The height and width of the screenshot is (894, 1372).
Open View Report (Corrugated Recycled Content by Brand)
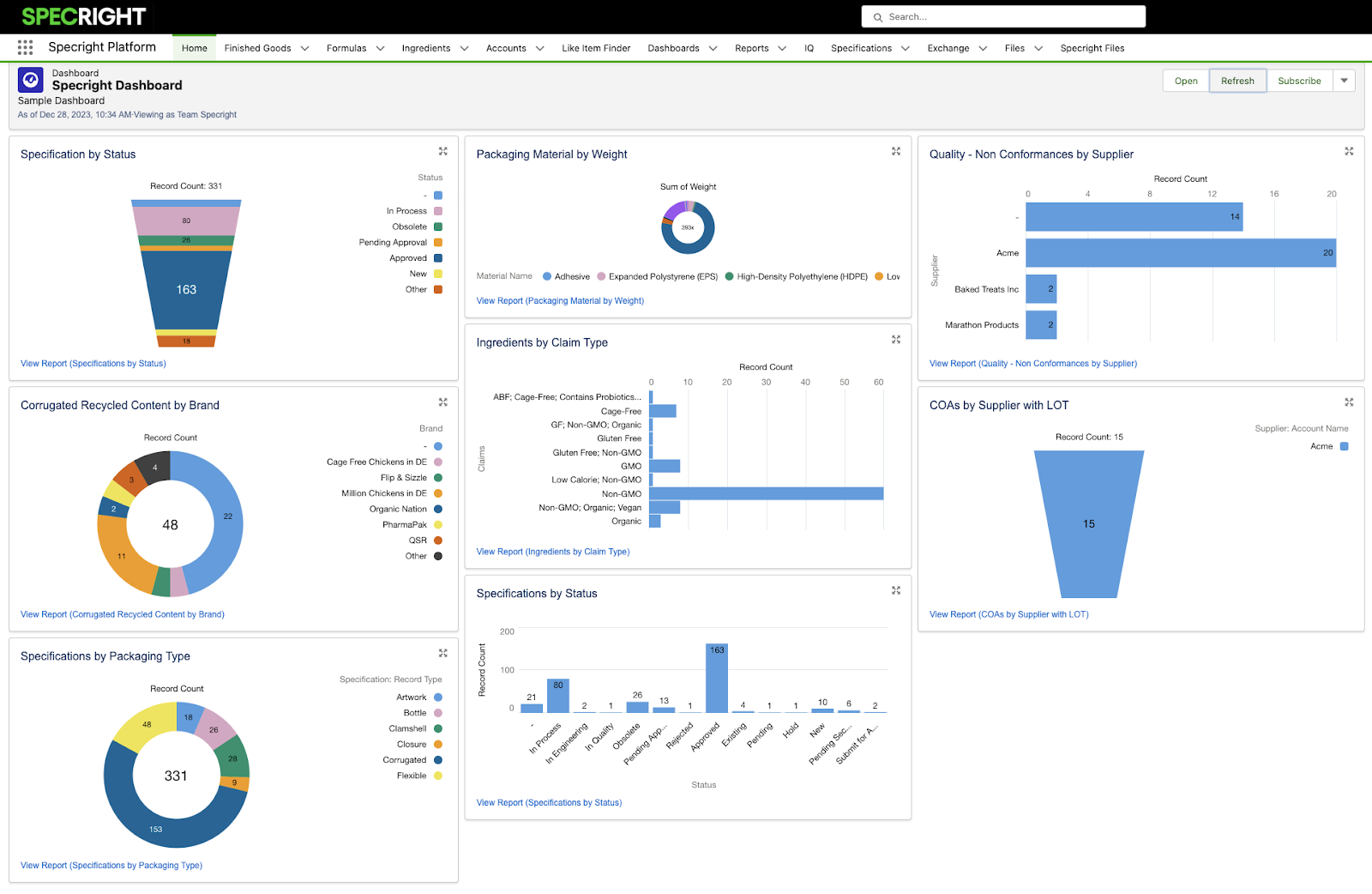(123, 614)
